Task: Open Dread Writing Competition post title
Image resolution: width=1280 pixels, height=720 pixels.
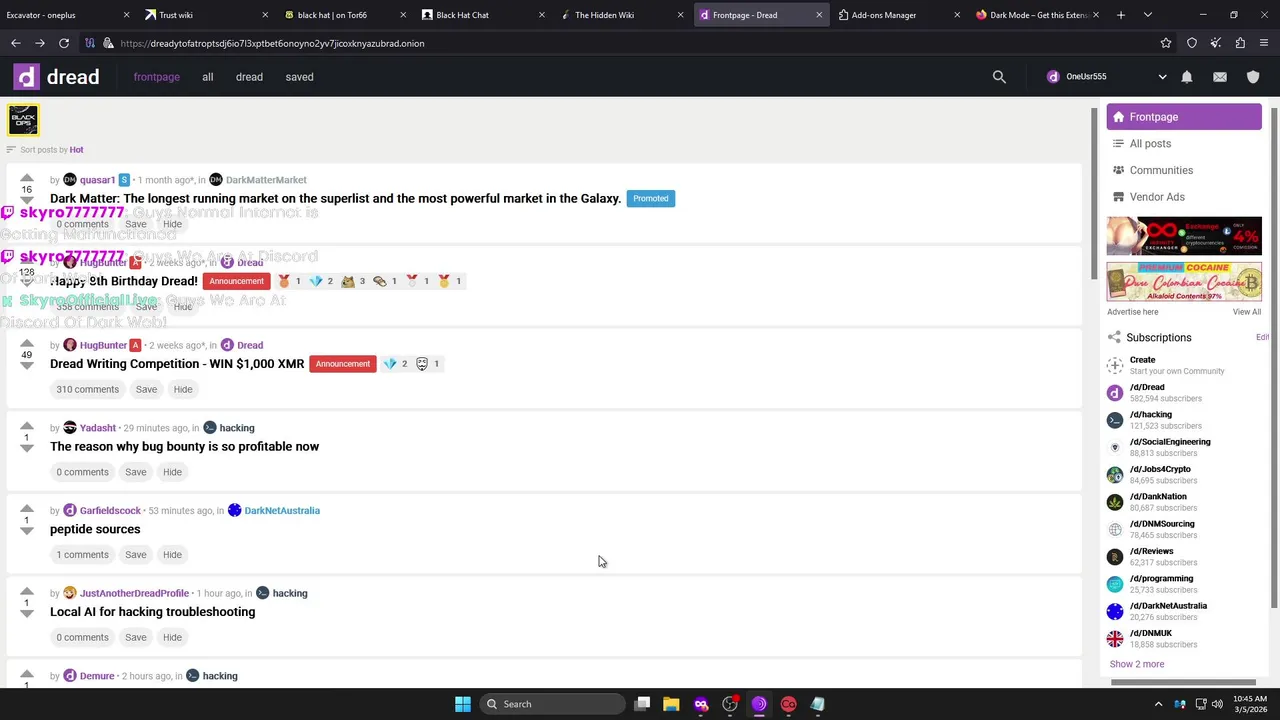Action: click(177, 364)
